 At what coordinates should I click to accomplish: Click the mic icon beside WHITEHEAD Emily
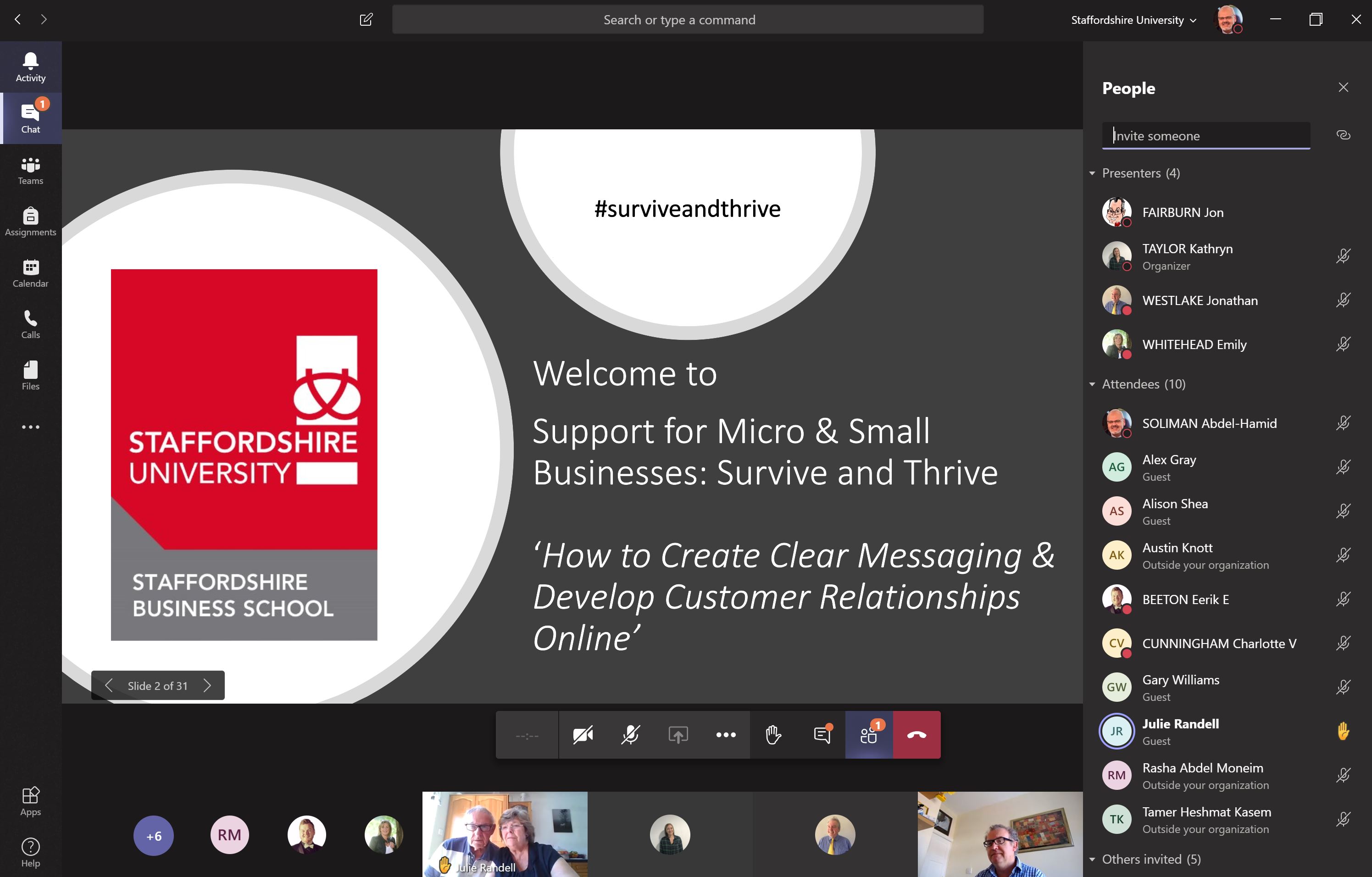coord(1343,344)
